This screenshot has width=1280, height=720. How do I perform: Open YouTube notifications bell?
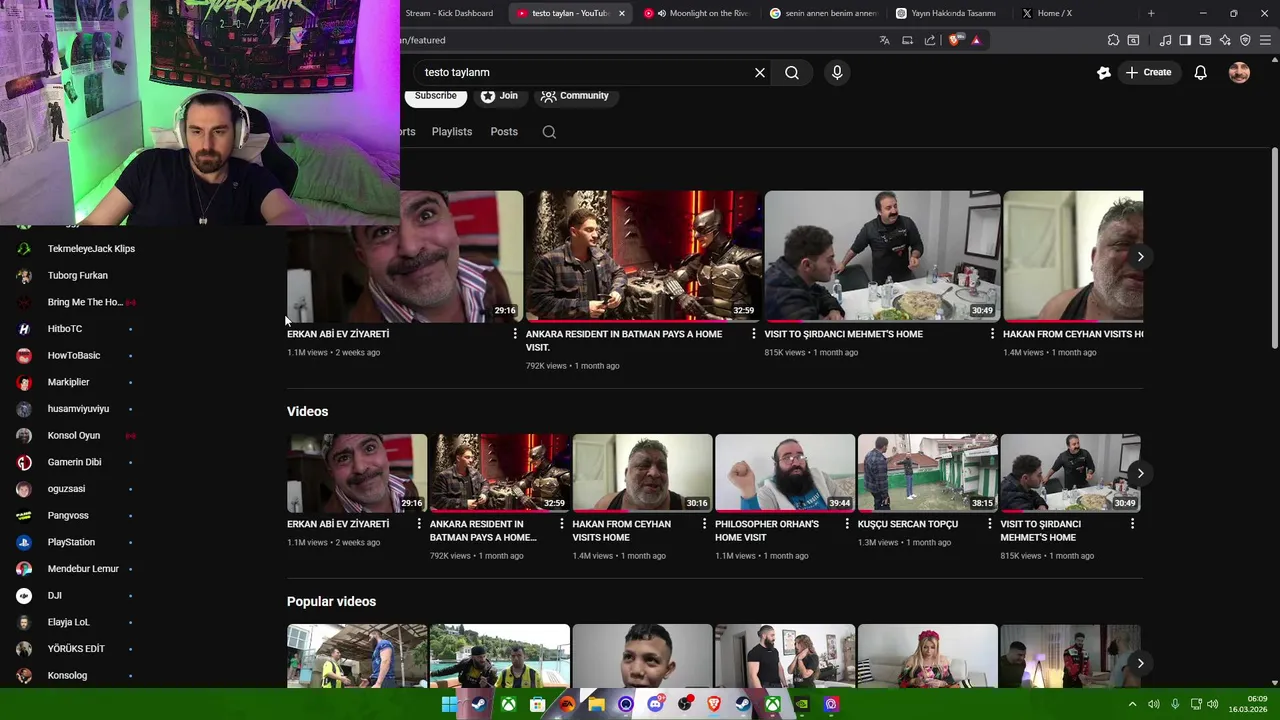tap(1200, 72)
